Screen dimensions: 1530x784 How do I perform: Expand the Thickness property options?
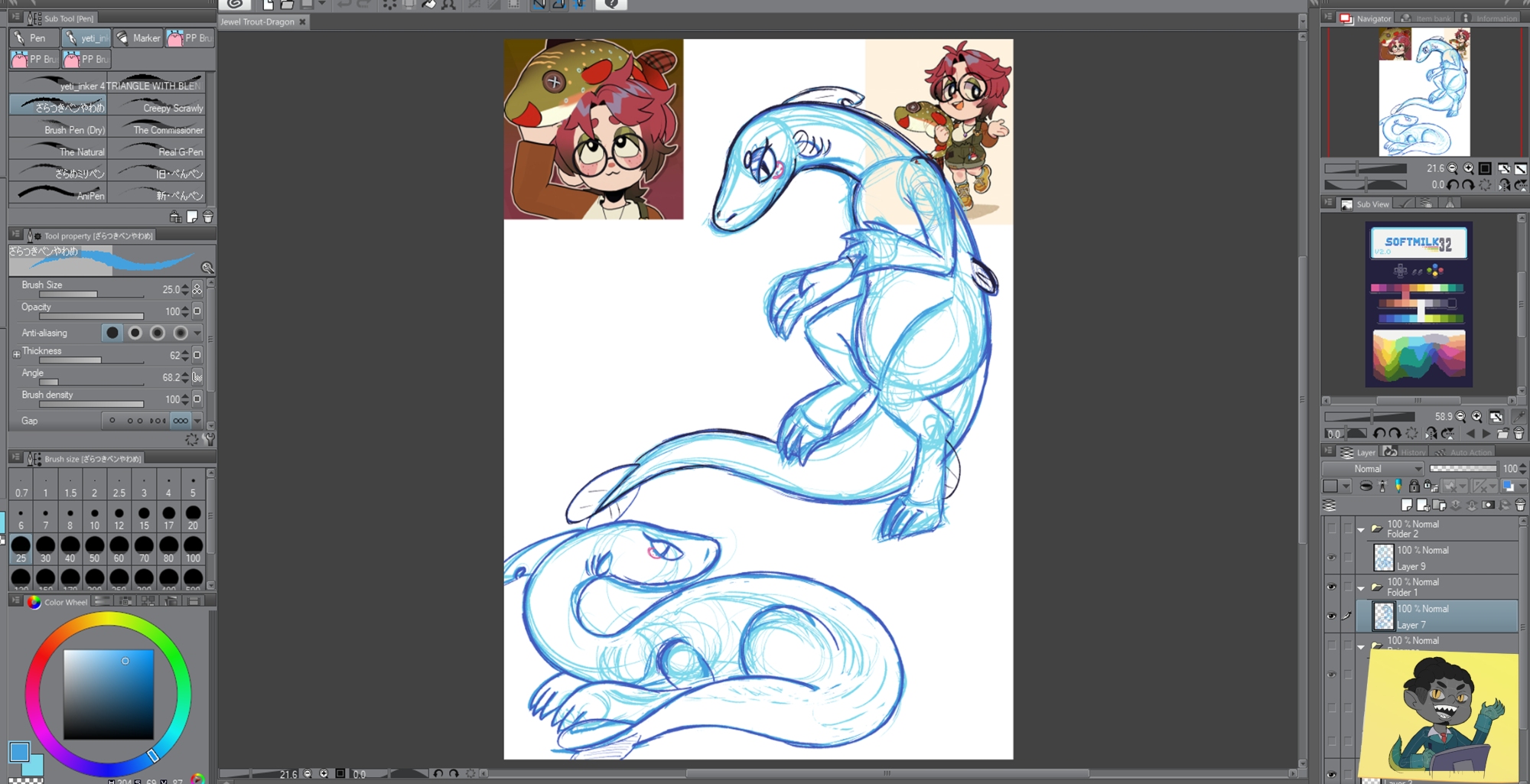(x=16, y=354)
